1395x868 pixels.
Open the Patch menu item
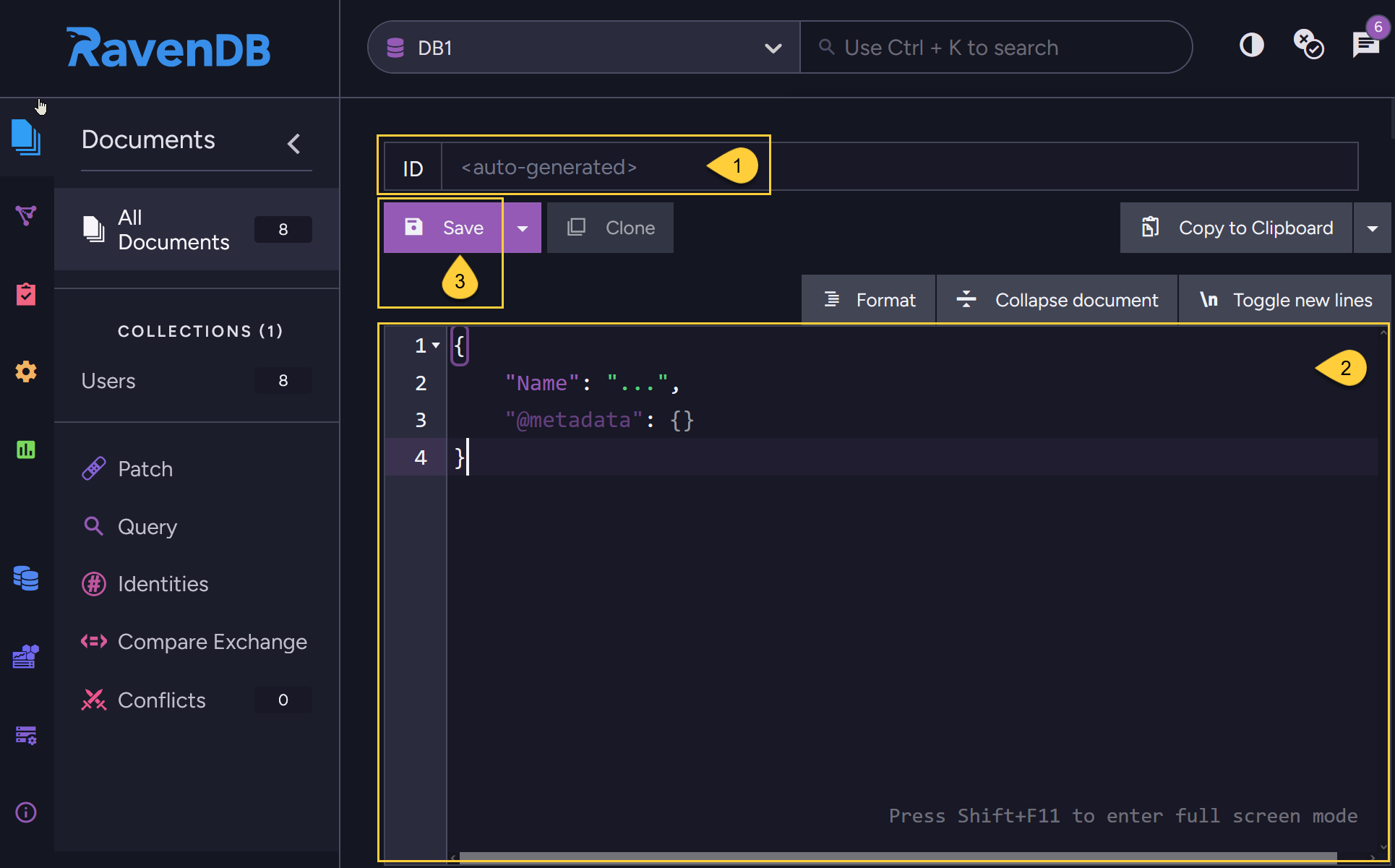pos(197,468)
